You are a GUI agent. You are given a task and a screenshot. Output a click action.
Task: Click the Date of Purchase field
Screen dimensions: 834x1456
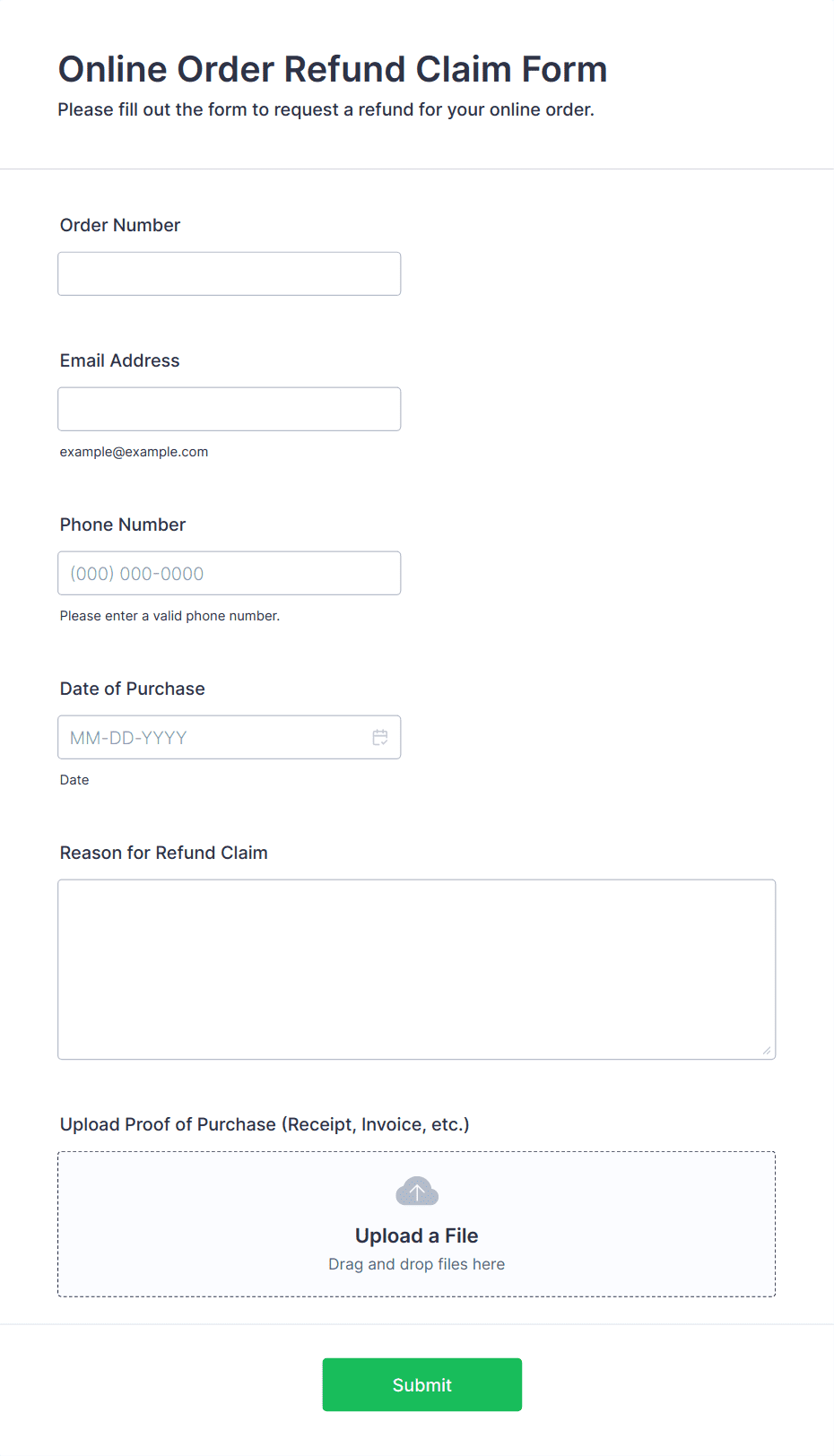[230, 737]
